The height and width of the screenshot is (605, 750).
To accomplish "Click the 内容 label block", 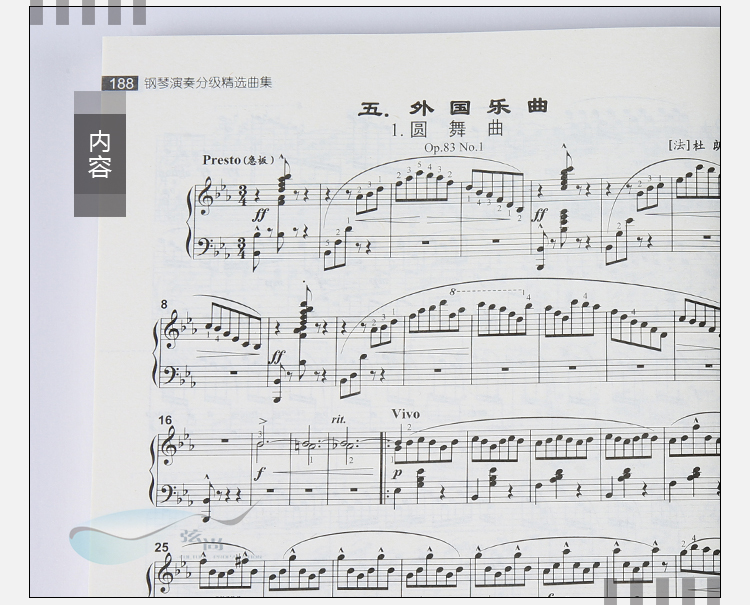I will pos(99,154).
